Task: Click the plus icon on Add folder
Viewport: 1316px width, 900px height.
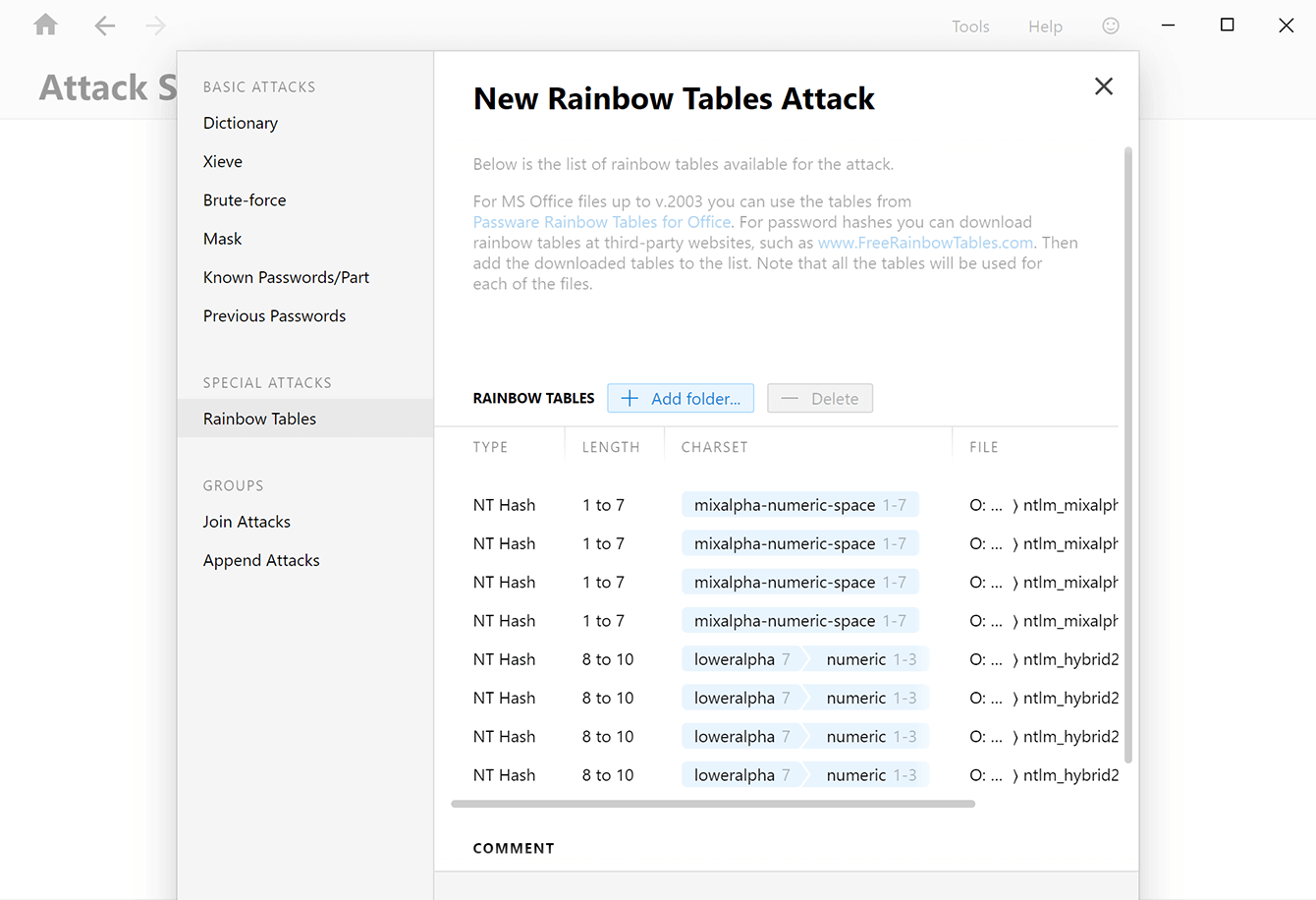Action: click(x=629, y=398)
